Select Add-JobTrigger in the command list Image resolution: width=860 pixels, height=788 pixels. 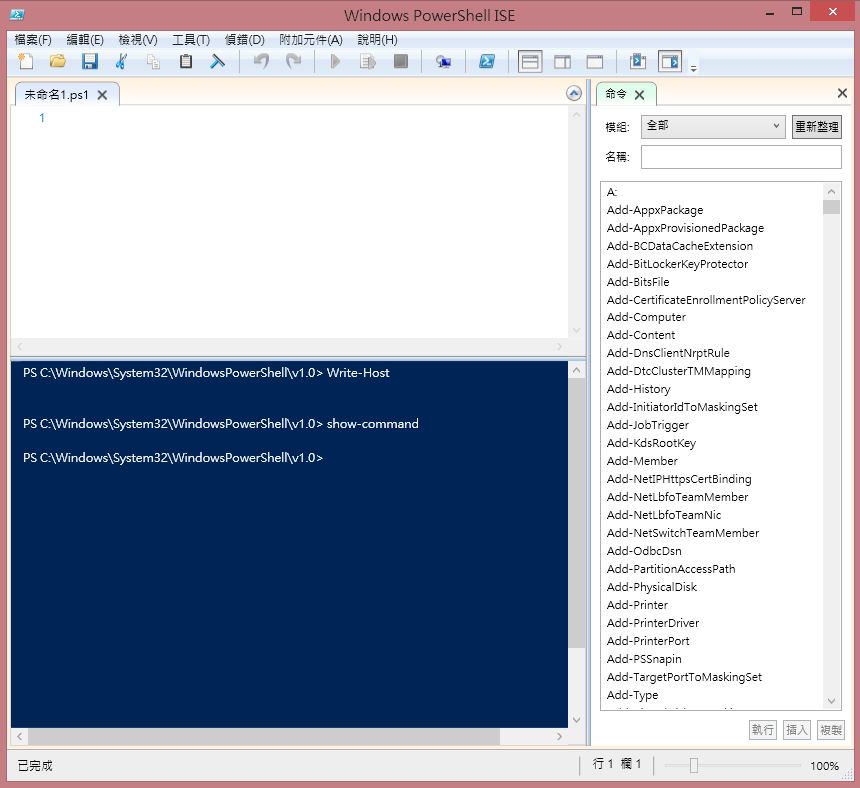point(648,425)
